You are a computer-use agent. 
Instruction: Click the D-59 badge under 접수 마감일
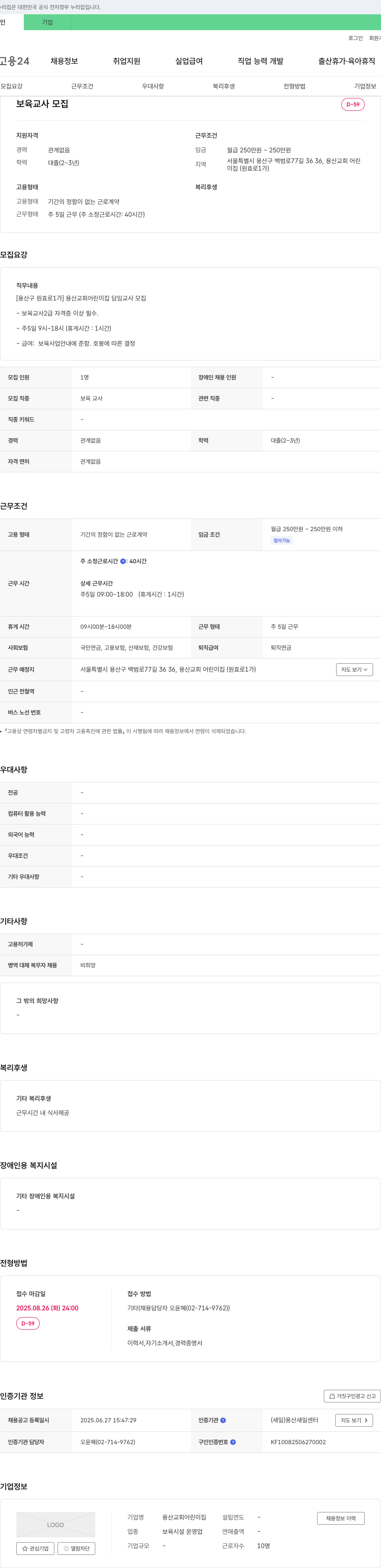(x=28, y=1323)
